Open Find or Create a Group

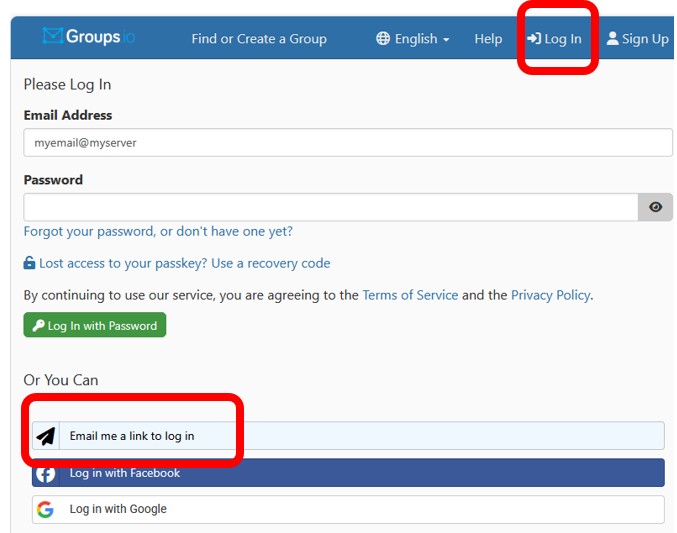[x=259, y=39]
